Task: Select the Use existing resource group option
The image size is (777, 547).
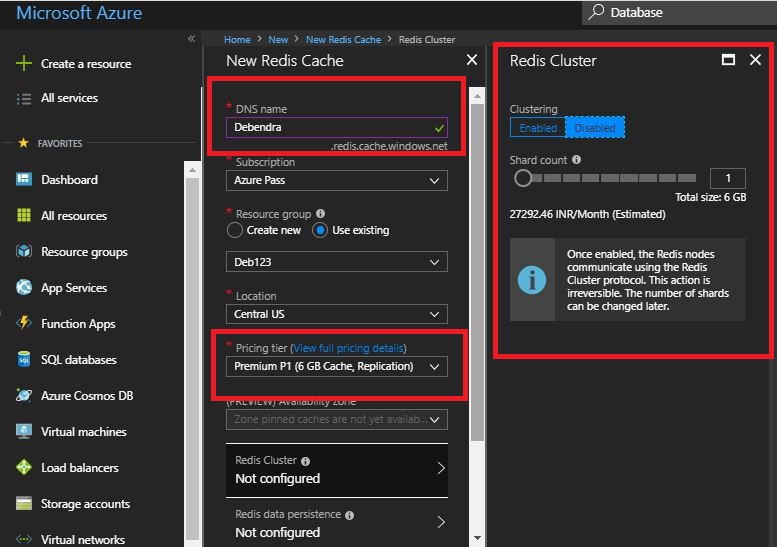Action: [x=321, y=230]
